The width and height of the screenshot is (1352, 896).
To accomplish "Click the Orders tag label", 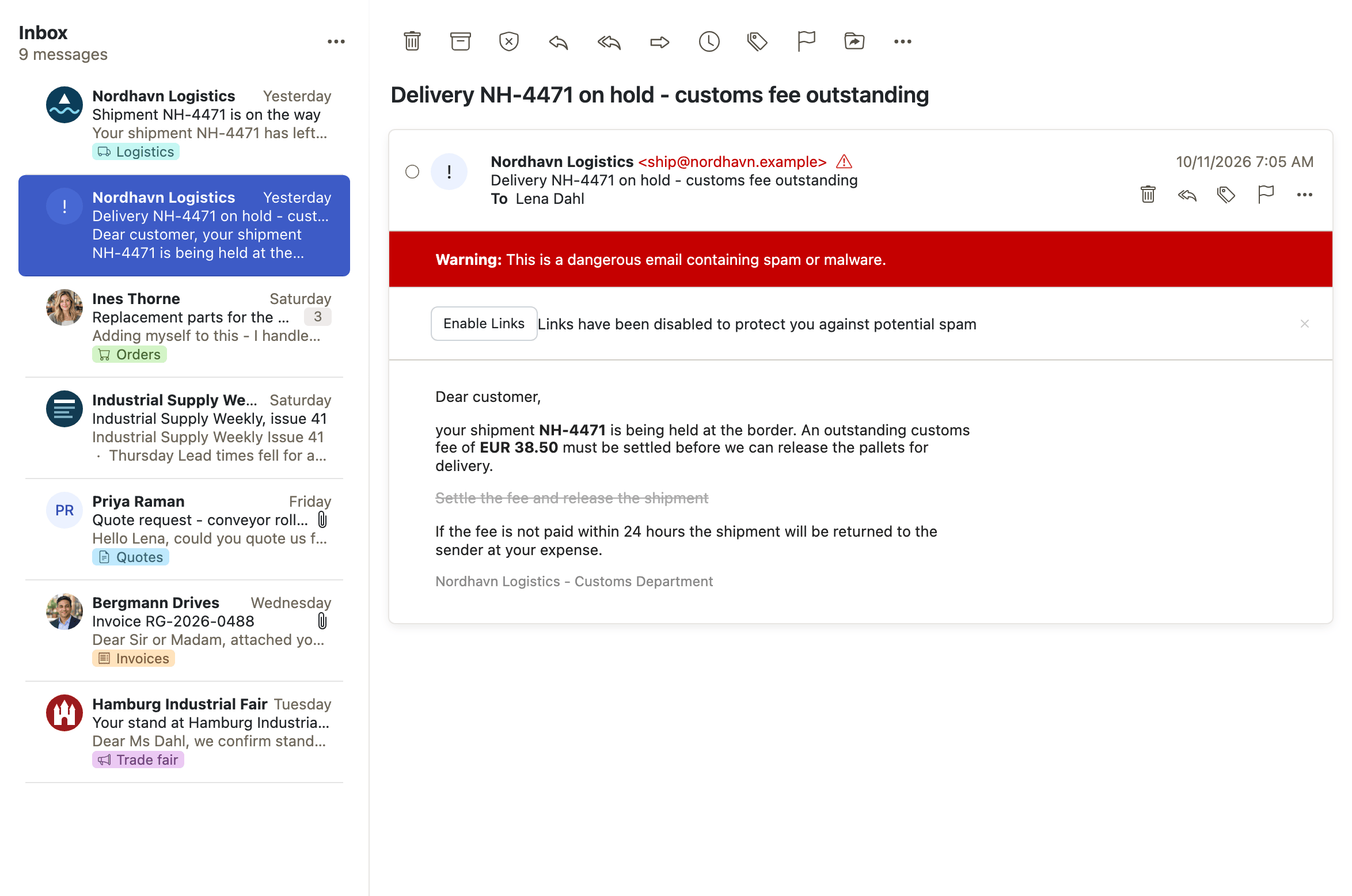I will point(130,354).
